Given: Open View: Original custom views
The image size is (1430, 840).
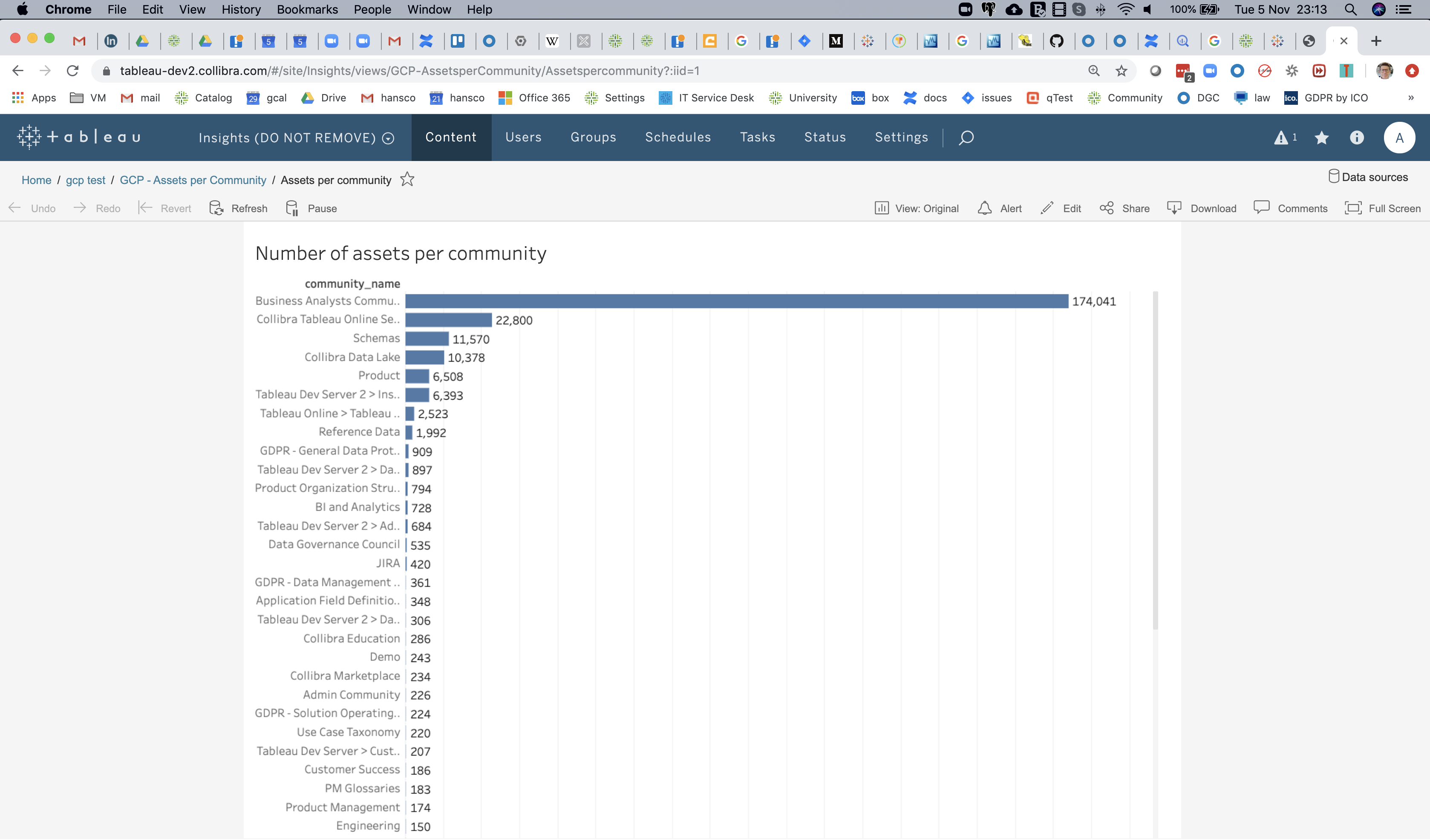Looking at the screenshot, I should tap(917, 208).
